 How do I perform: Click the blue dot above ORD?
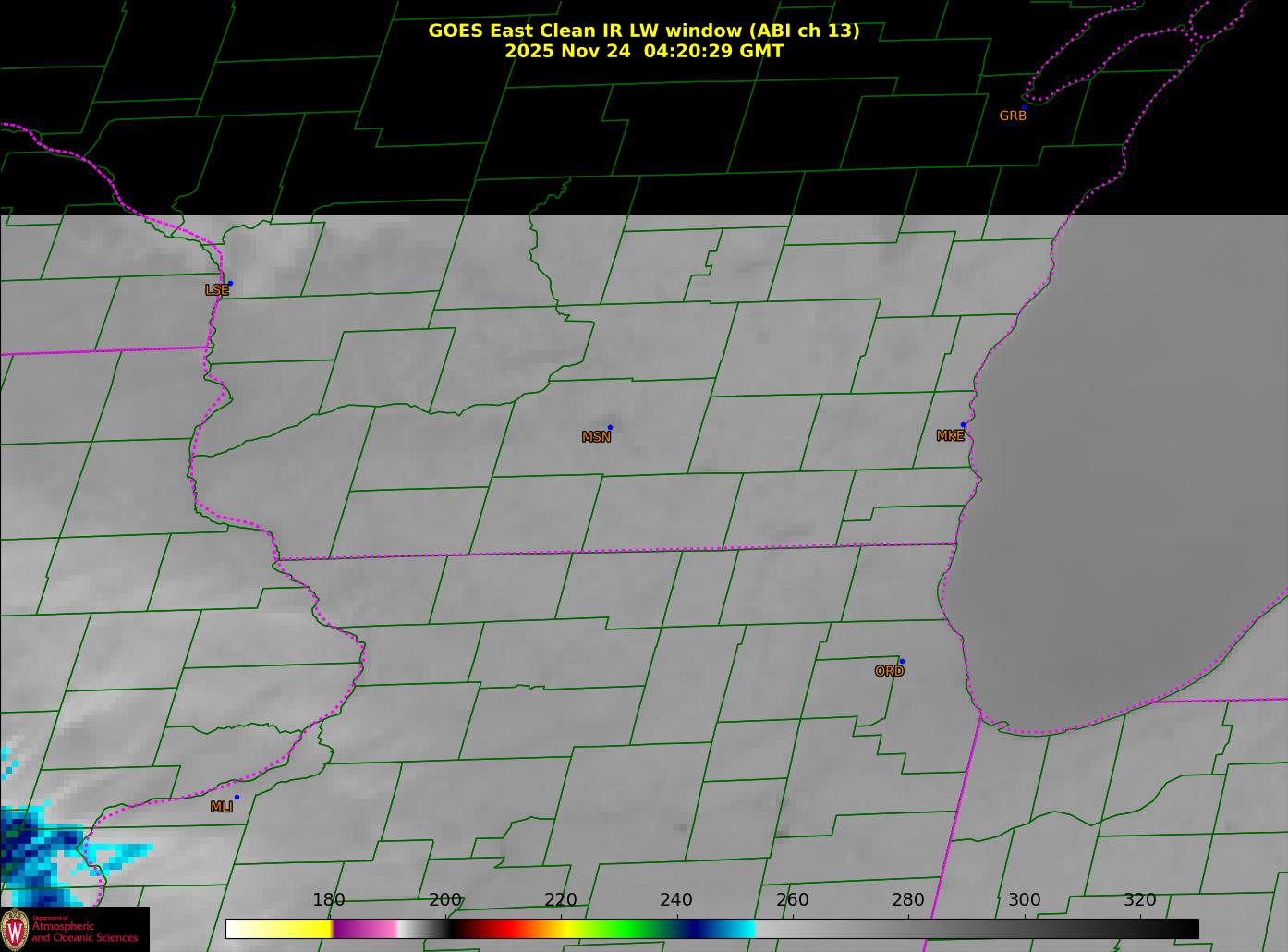902,661
